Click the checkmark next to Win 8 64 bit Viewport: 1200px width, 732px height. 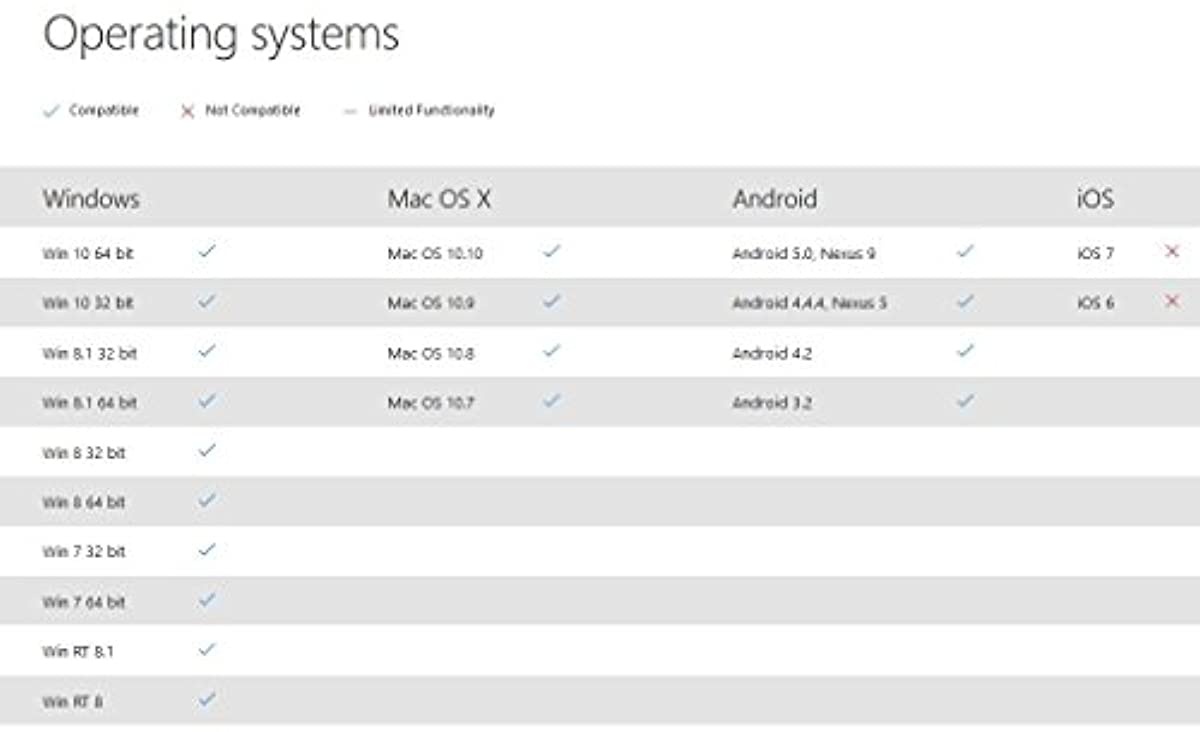point(207,500)
